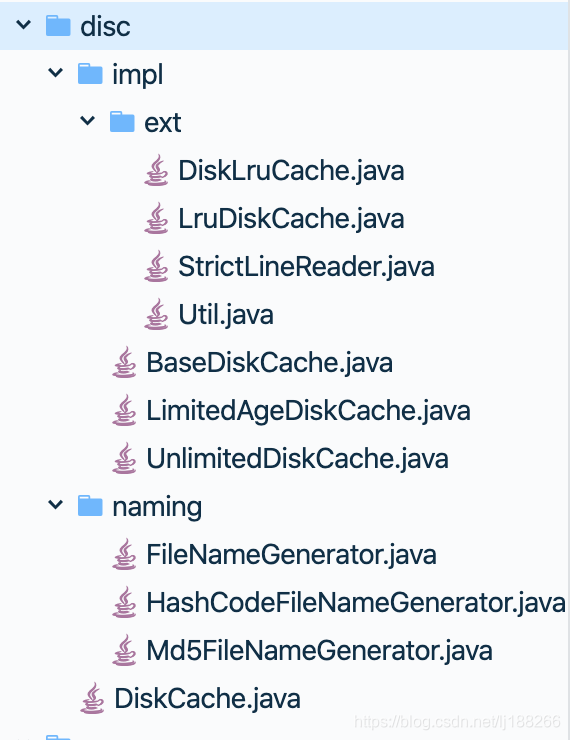
Task: Click the naming folder icon
Action: [90, 505]
